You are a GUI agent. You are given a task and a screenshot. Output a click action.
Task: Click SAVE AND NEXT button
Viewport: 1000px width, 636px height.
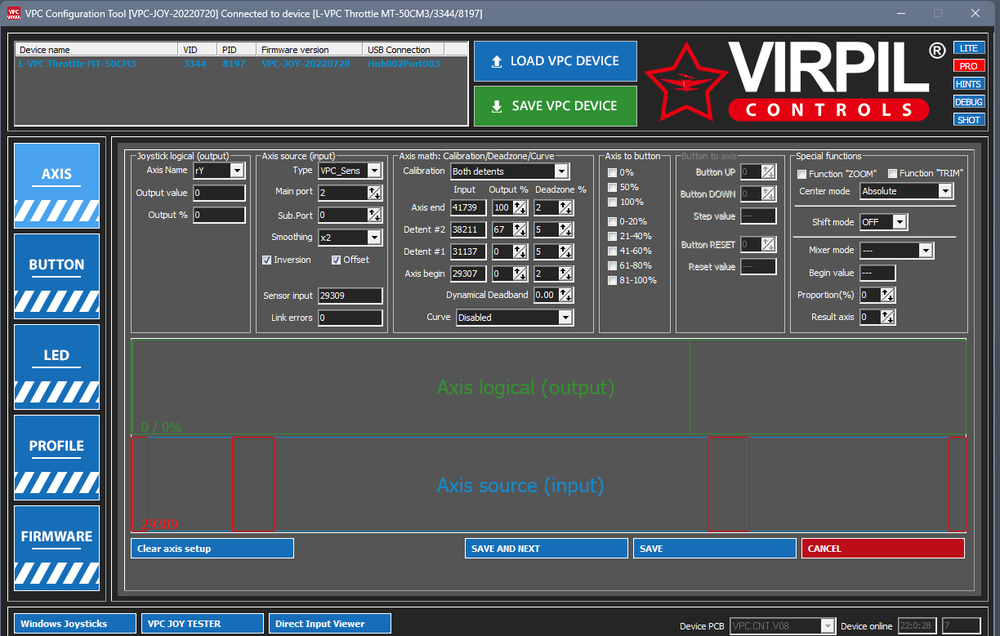tap(547, 549)
